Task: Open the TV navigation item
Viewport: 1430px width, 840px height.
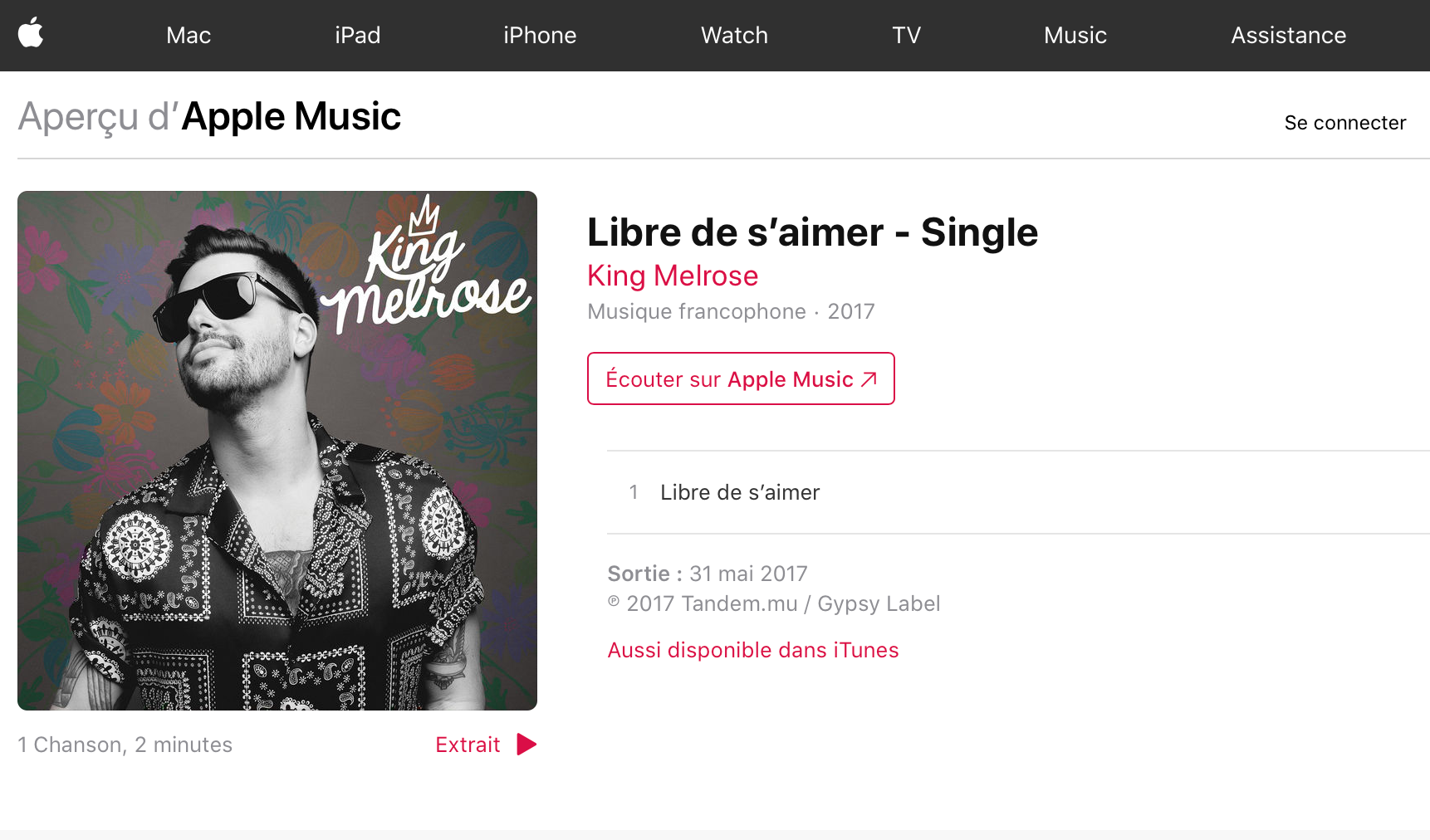Action: pos(907,35)
